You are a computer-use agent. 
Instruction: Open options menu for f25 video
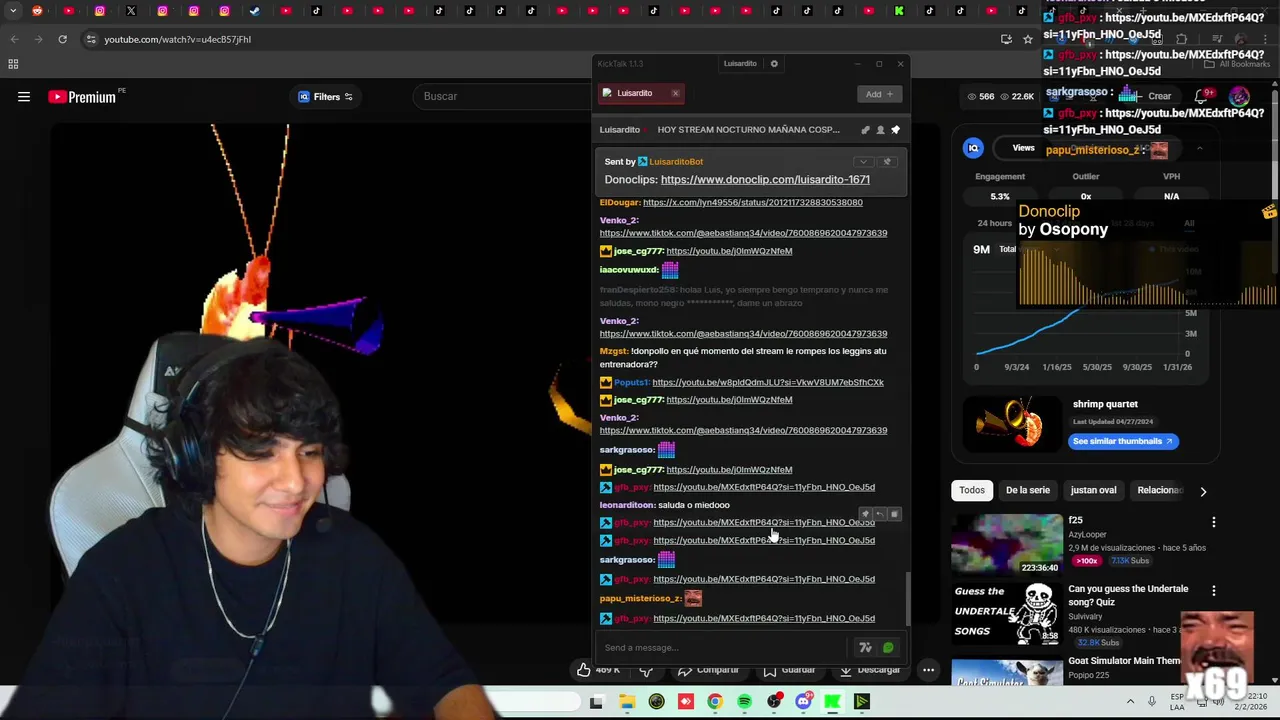(1213, 522)
